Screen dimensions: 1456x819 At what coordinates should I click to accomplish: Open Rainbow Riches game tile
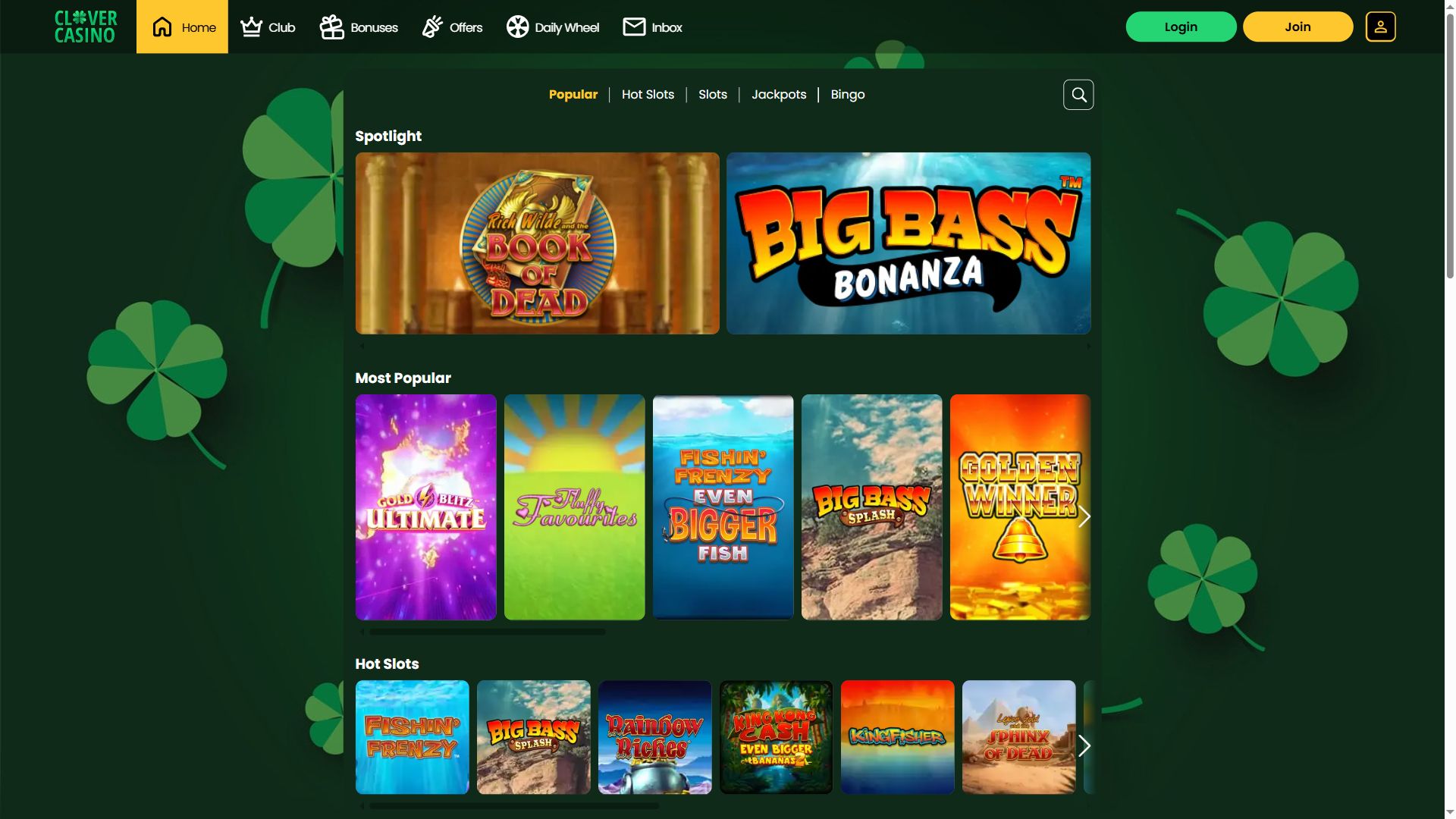[655, 737]
